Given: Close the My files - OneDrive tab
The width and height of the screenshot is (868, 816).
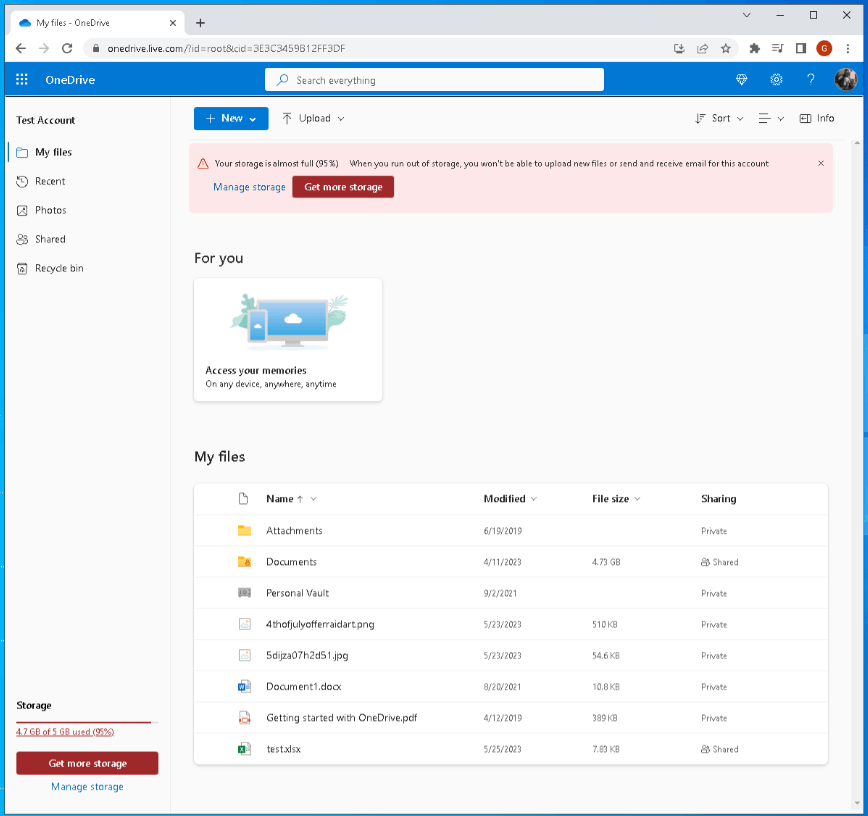Looking at the screenshot, I should [x=173, y=23].
